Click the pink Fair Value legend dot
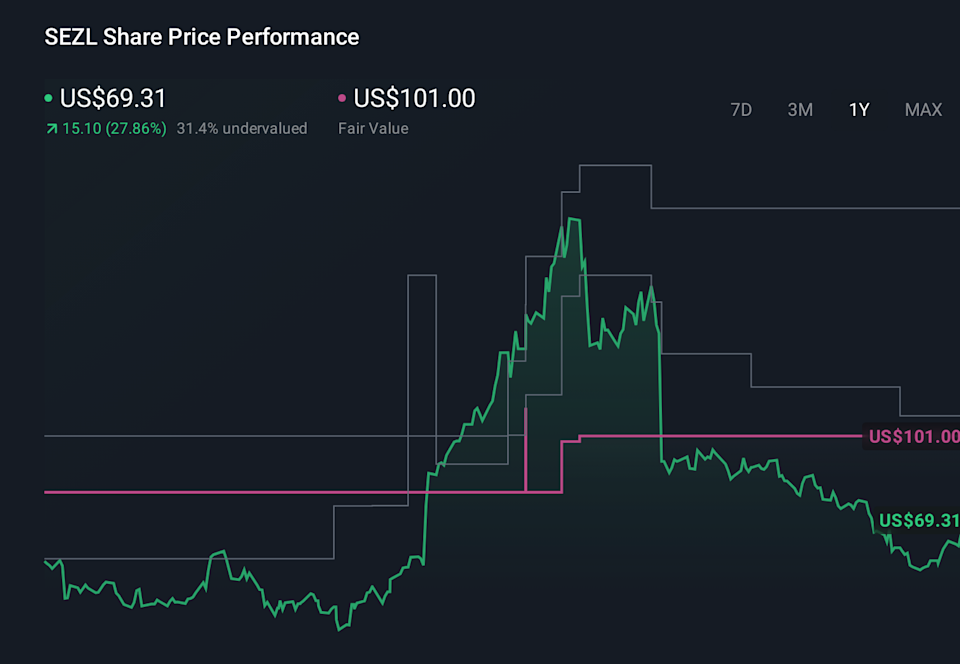This screenshot has height=664, width=960. (x=340, y=98)
